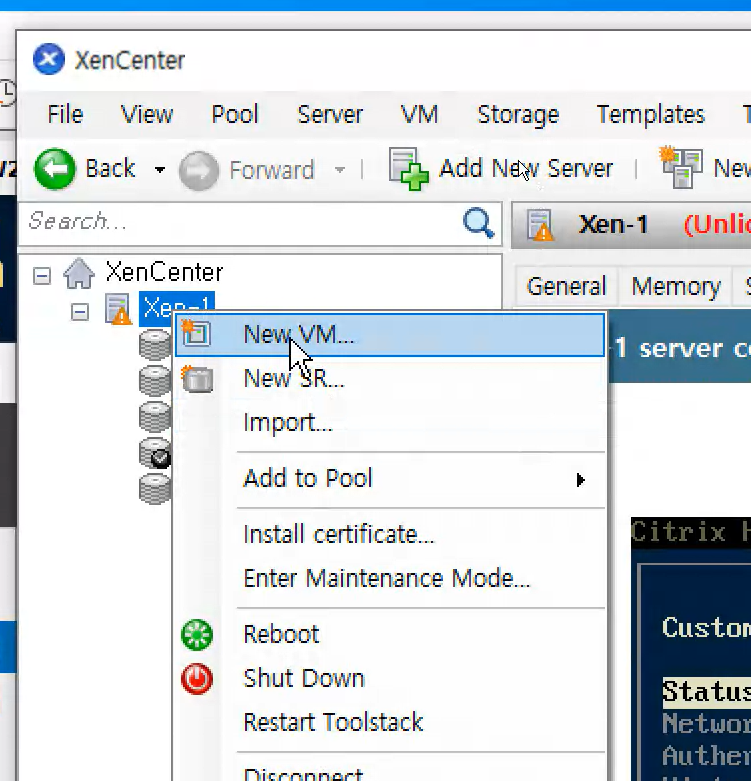Choose Restart Toolstack from context menu
The image size is (751, 781).
point(390,722)
